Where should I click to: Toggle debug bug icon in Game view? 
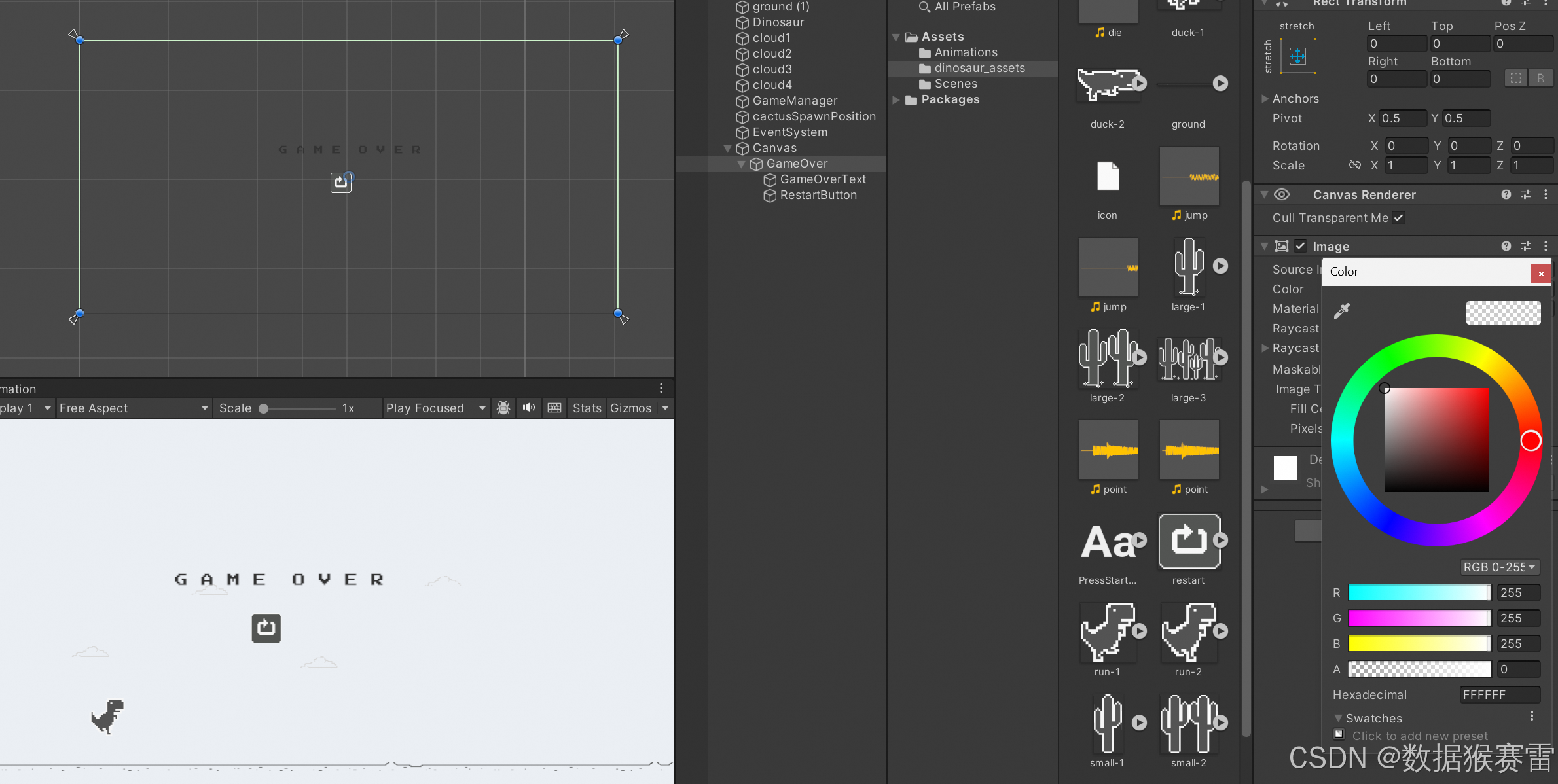pos(503,408)
